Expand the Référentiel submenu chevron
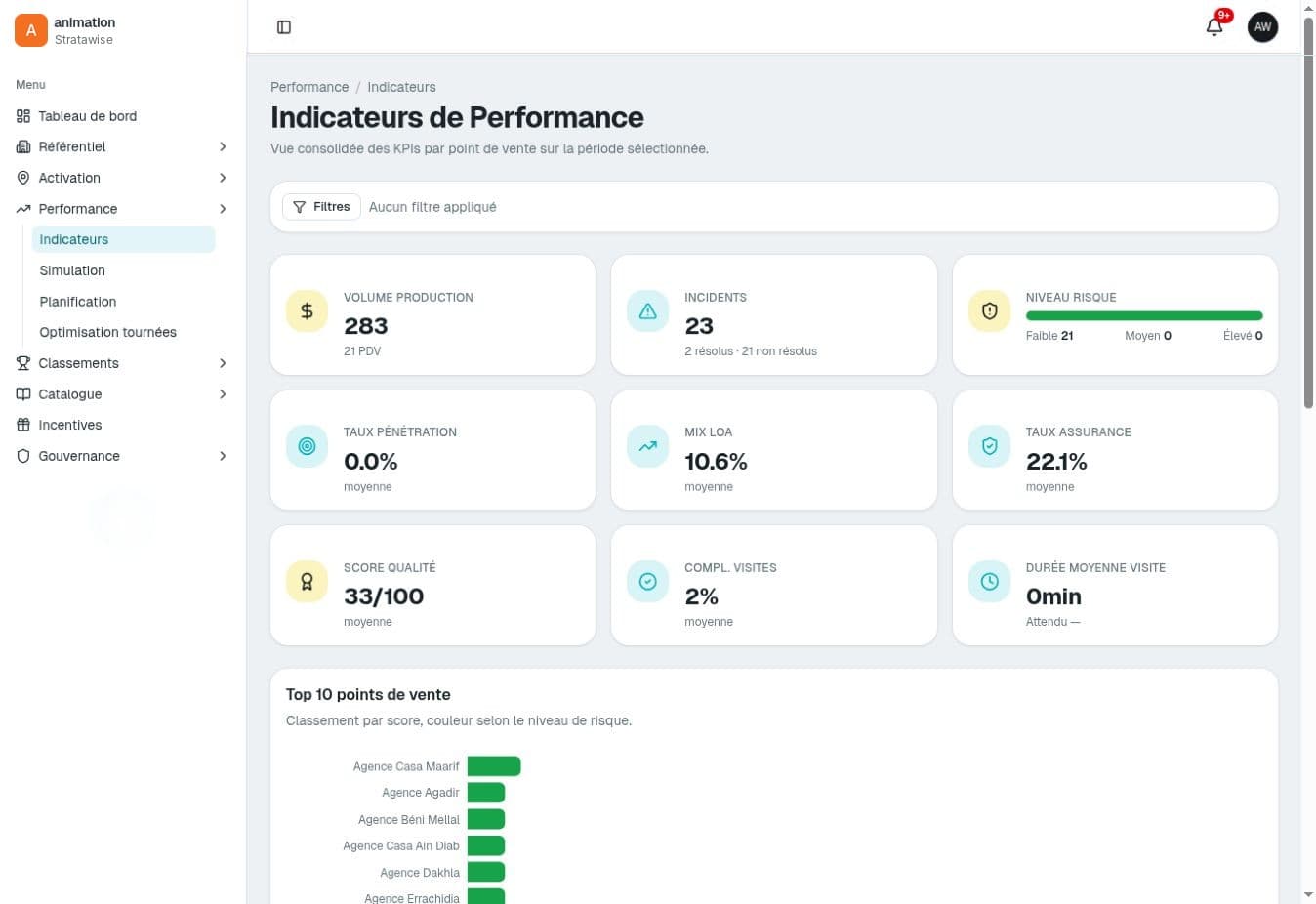Screen dimensions: 1316x904 [x=223, y=146]
